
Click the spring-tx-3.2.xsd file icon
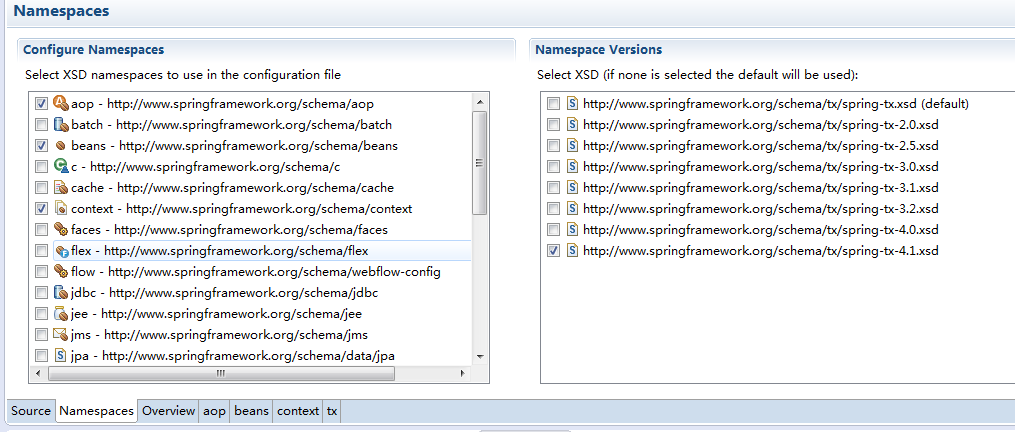pyautogui.click(x=572, y=209)
